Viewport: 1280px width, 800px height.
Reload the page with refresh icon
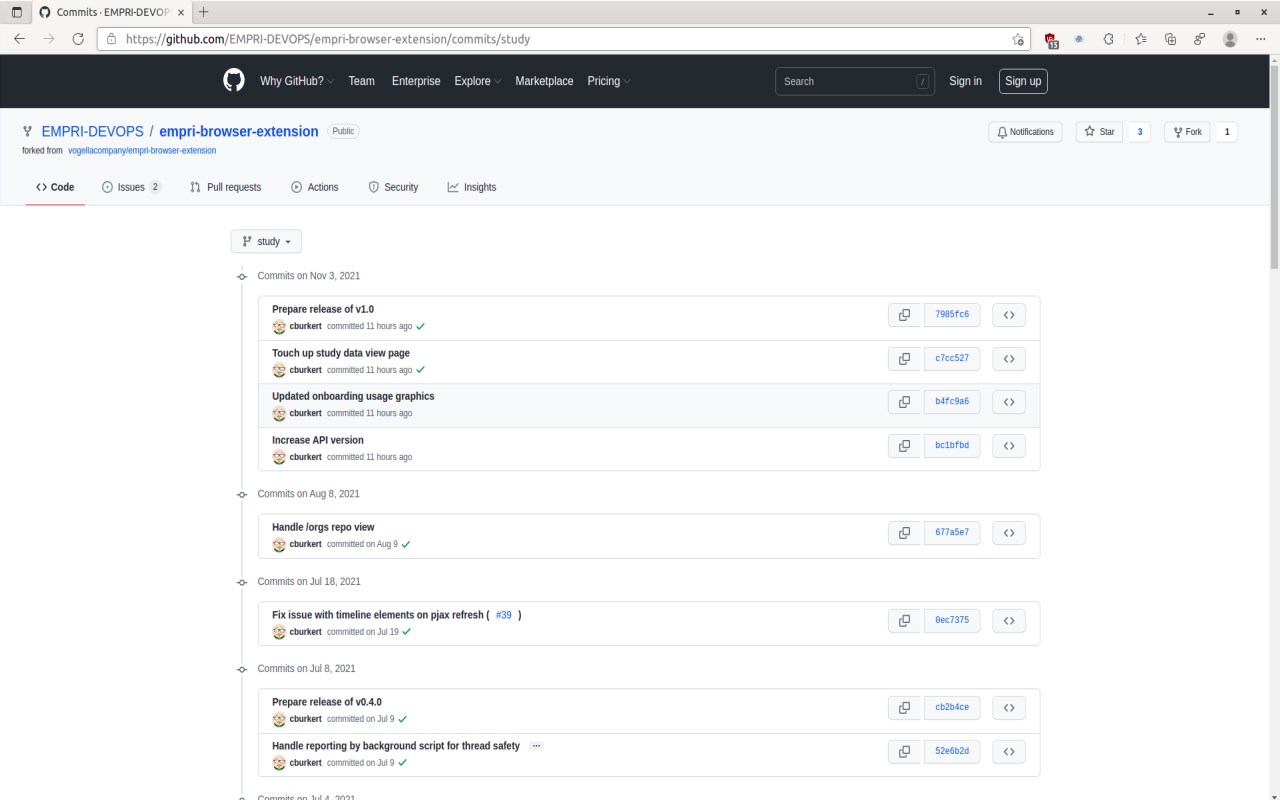pos(78,39)
